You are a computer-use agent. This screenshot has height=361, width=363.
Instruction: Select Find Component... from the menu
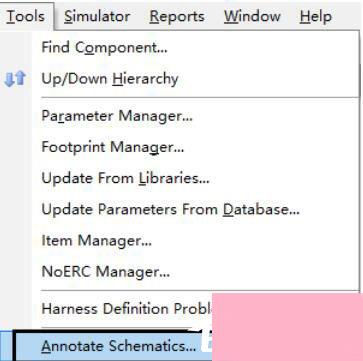click(x=196, y=47)
